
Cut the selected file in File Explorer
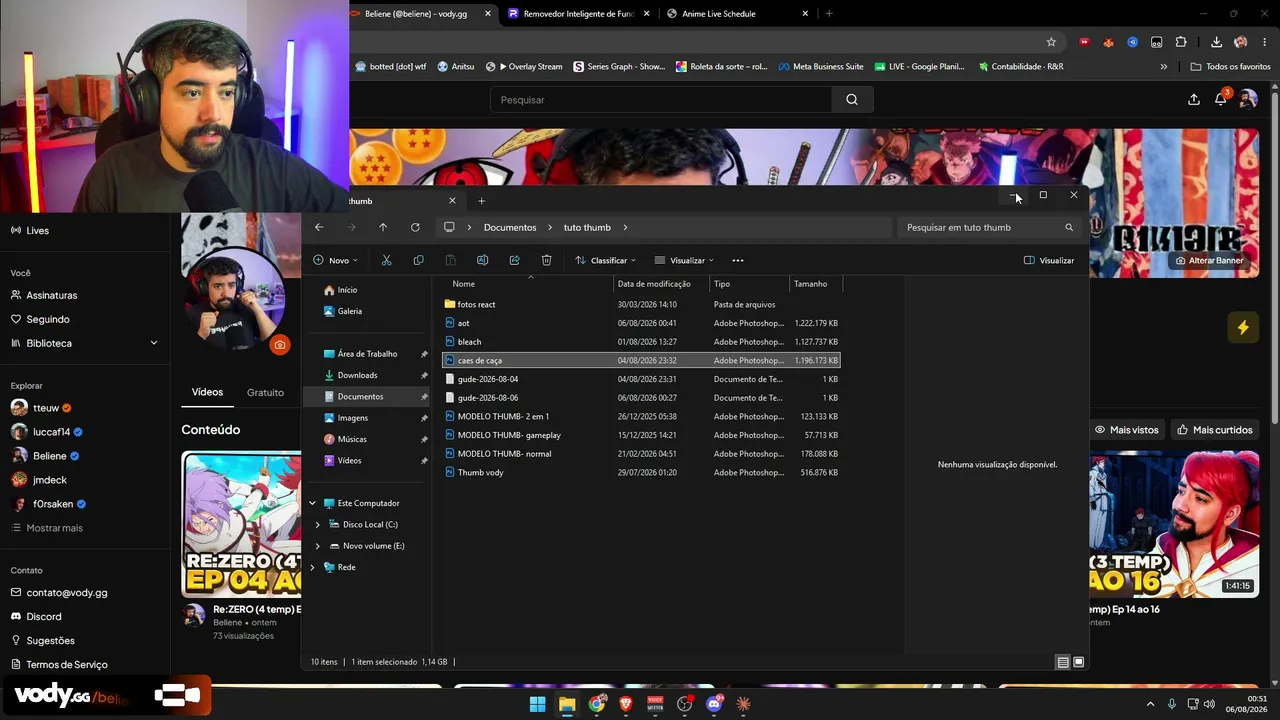[386, 260]
